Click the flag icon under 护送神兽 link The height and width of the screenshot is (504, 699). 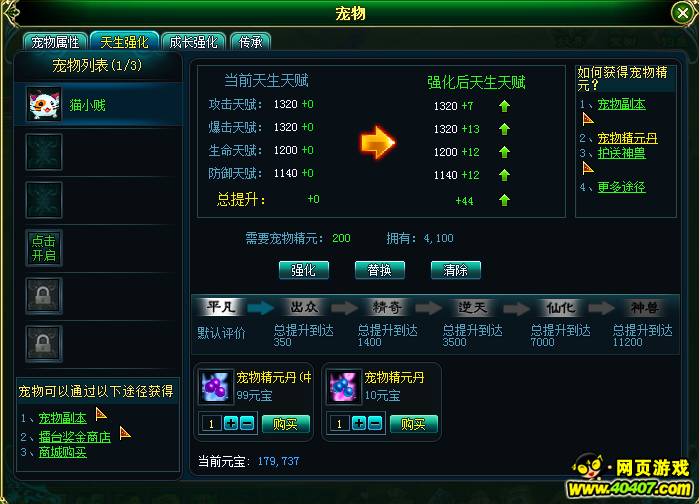pyautogui.click(x=588, y=168)
